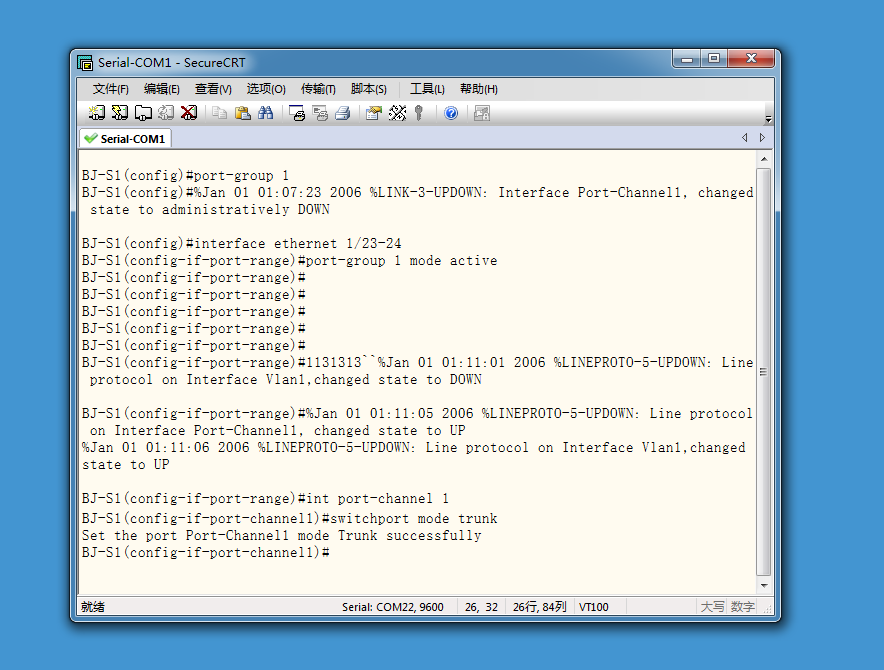The width and height of the screenshot is (884, 670).
Task: Click the 'interface ethernet 1/23-24' line
Action: (x=241, y=244)
